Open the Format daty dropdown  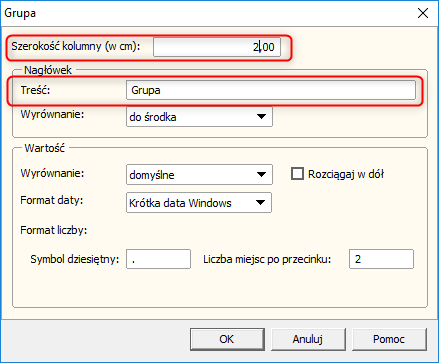(199, 203)
